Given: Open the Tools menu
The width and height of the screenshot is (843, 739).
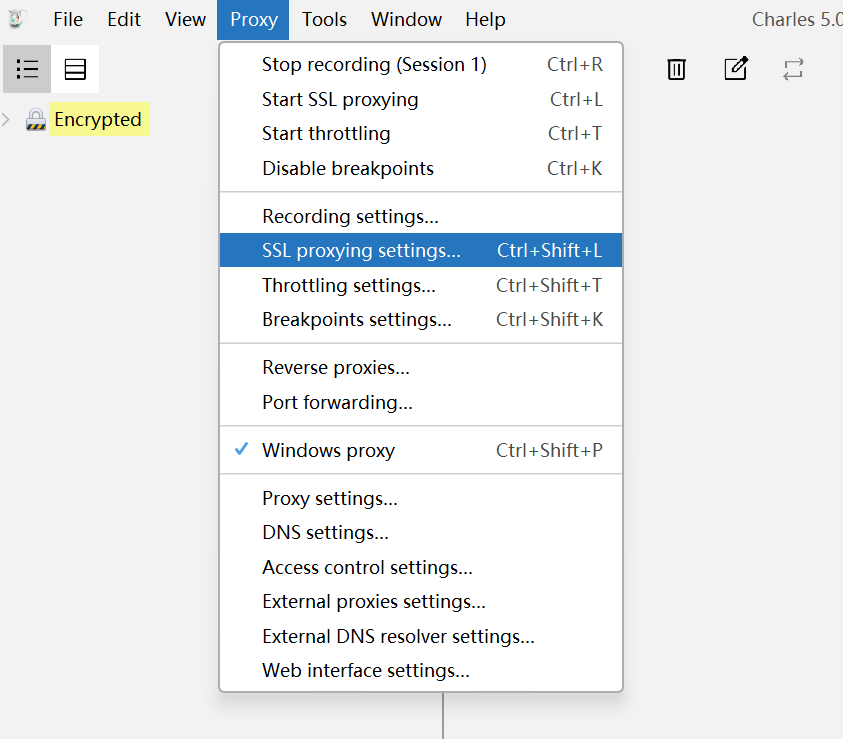Looking at the screenshot, I should tap(324, 20).
